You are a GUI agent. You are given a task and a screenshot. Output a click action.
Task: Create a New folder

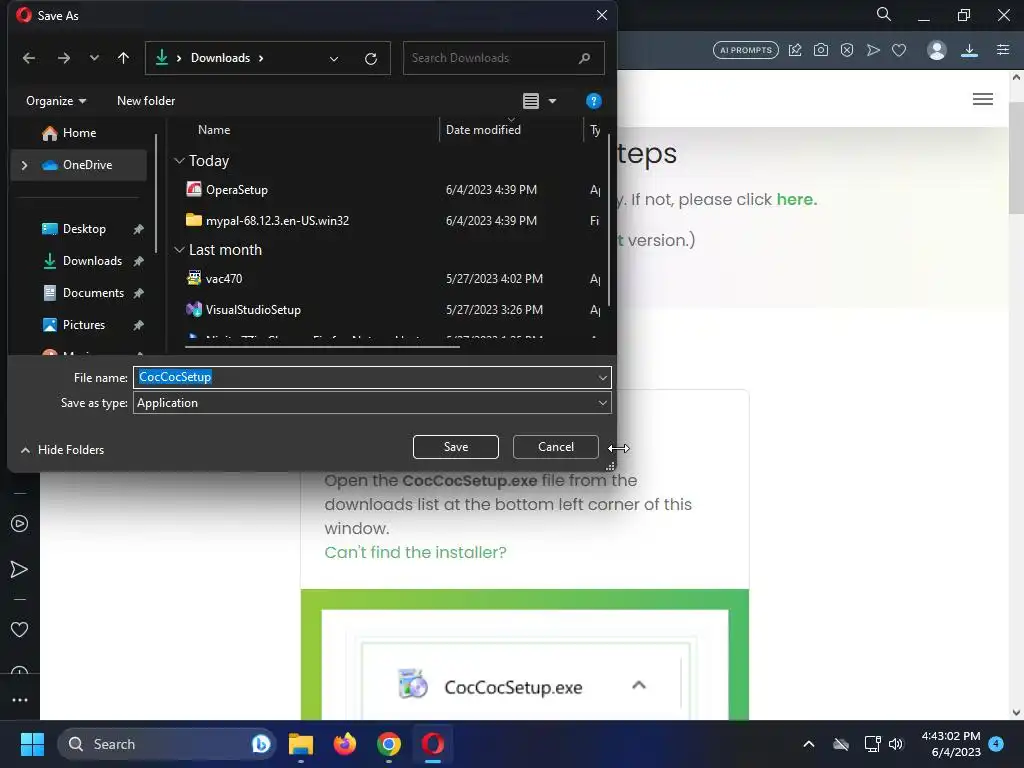(146, 101)
